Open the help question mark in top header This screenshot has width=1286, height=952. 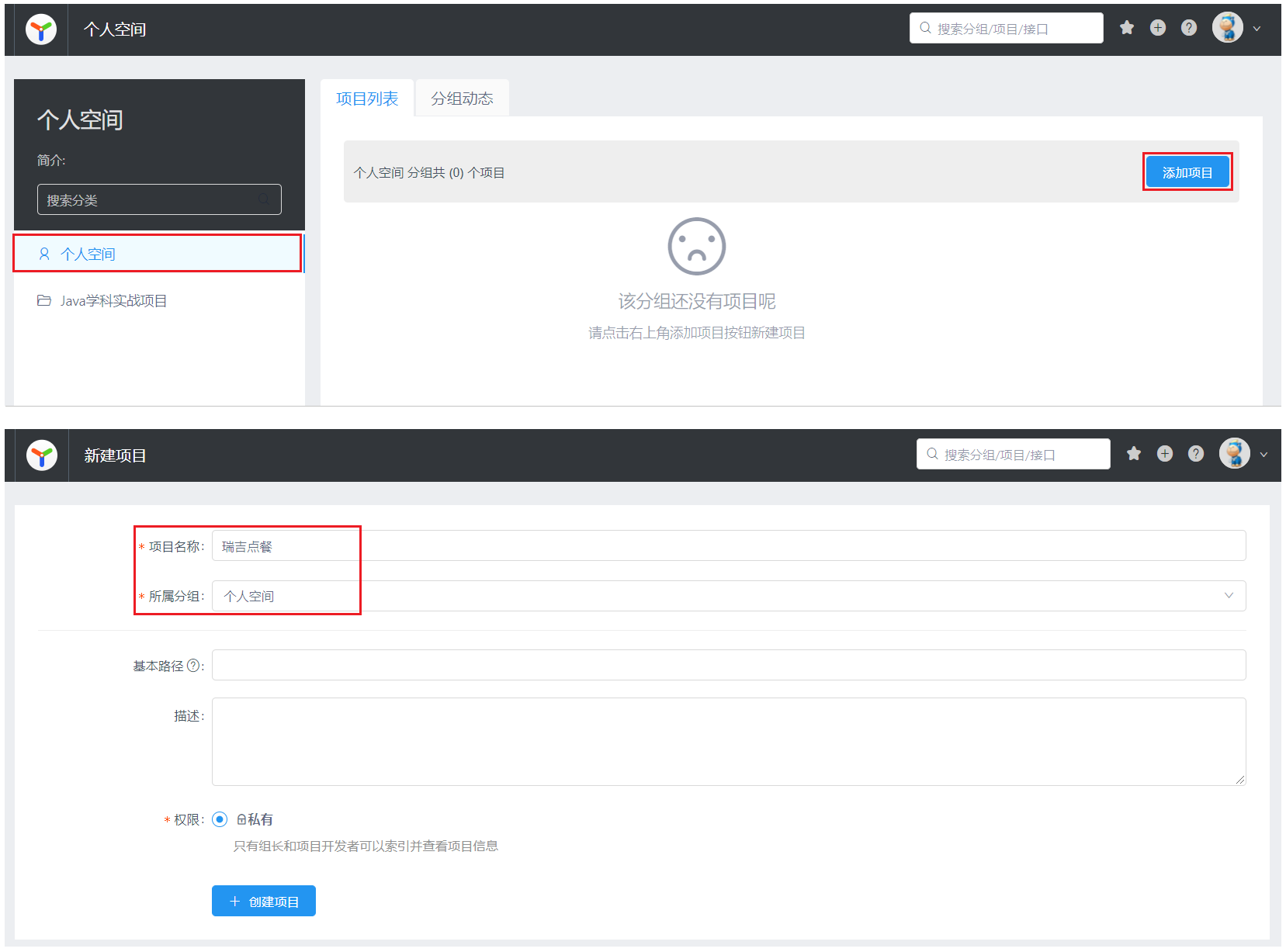[x=1189, y=28]
